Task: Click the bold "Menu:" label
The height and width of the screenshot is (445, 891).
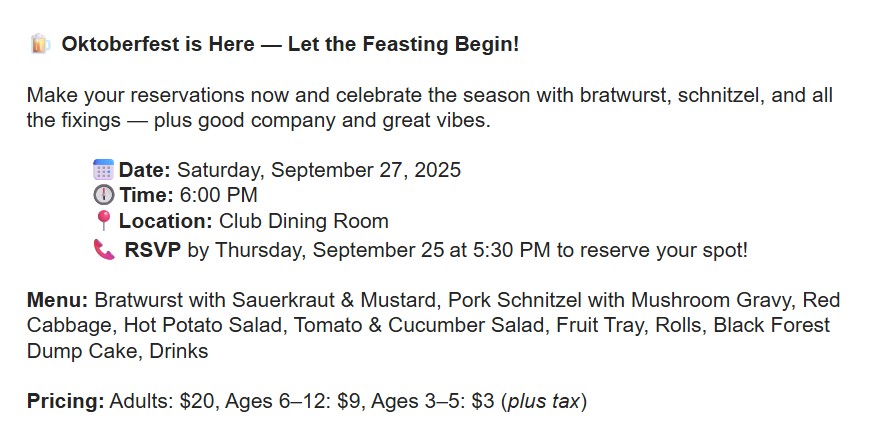Action: (x=58, y=300)
